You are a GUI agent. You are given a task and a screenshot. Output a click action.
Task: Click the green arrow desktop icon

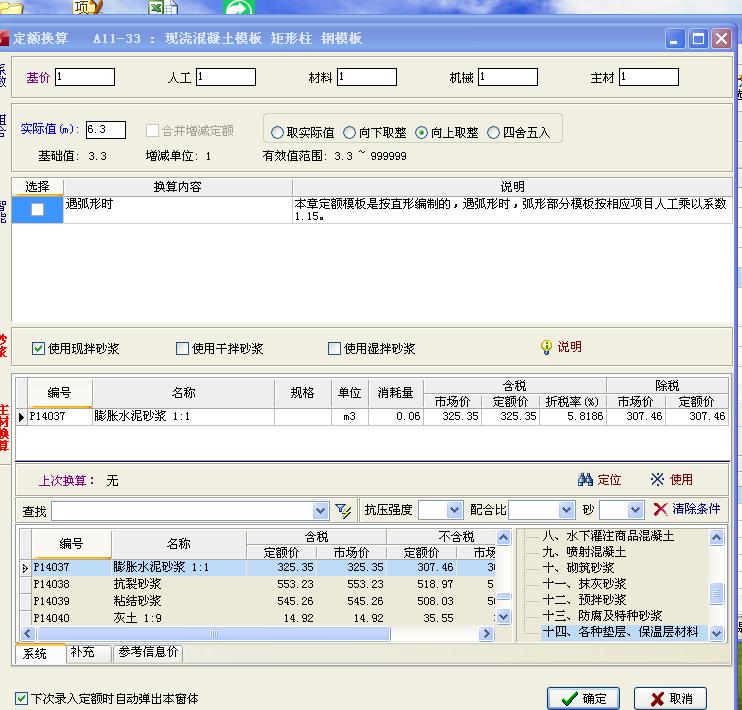(239, 7)
